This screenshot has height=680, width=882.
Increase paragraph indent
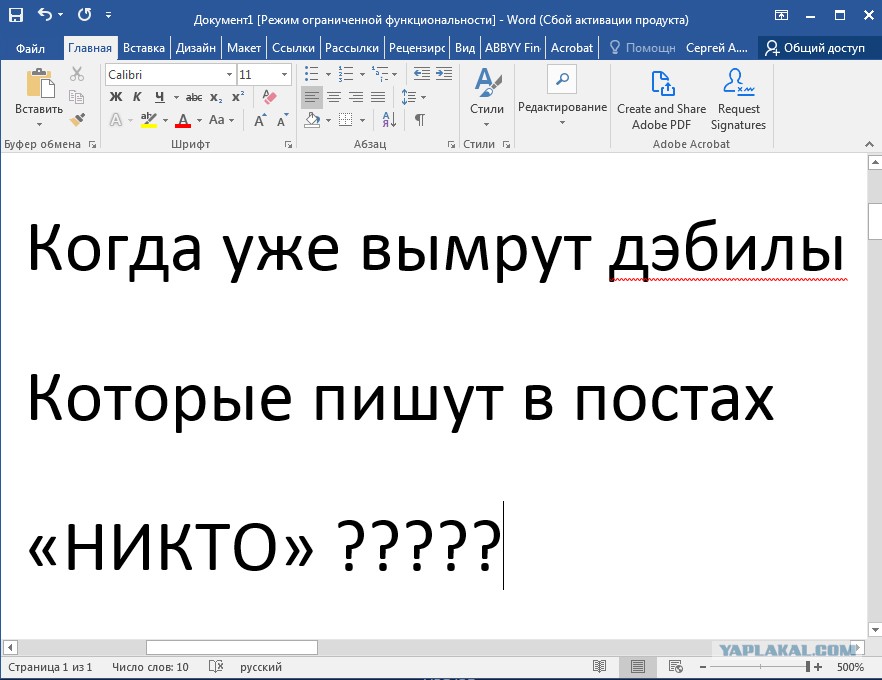coord(444,74)
